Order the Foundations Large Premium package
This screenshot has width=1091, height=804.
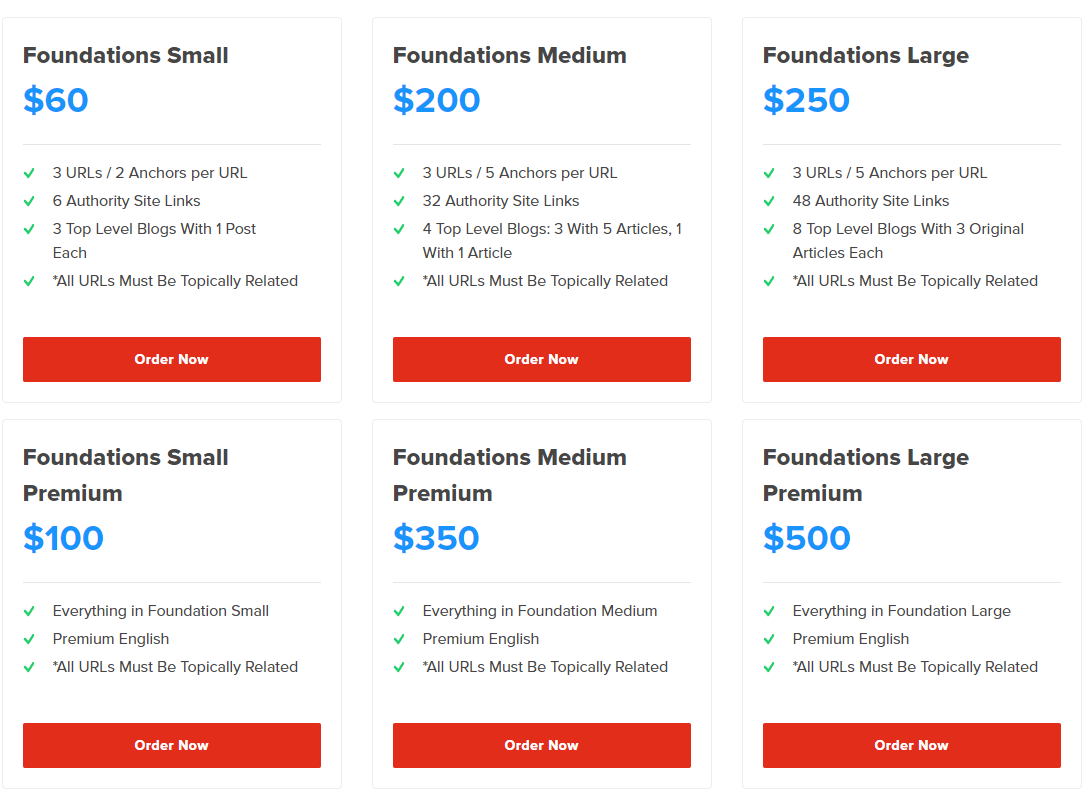click(x=911, y=746)
